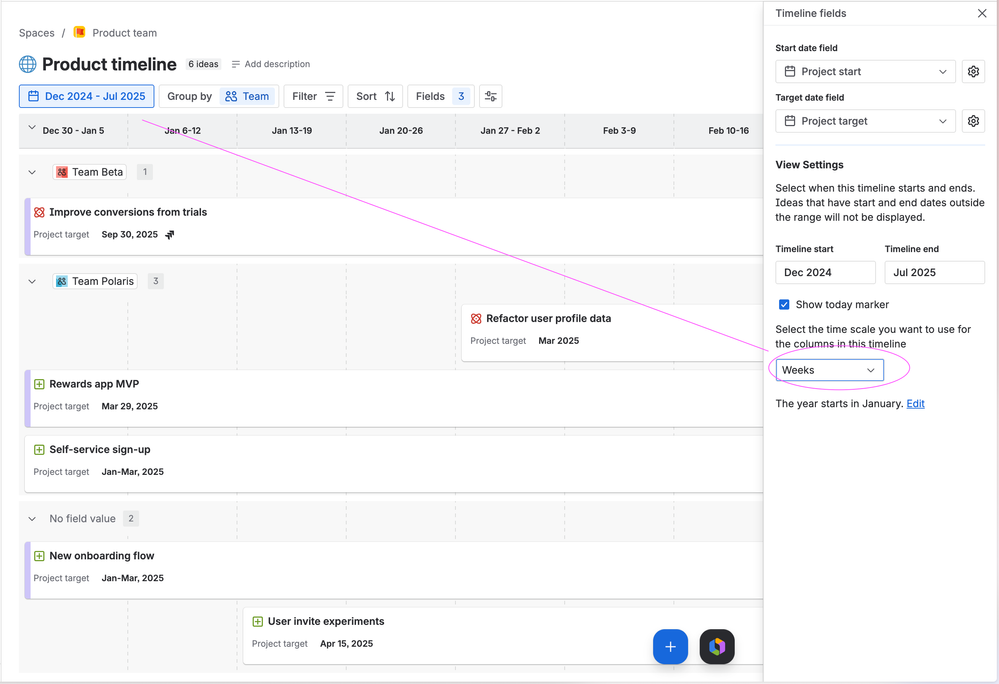Click the Jan 13-19 column header
This screenshot has width=999, height=684.
tap(292, 131)
